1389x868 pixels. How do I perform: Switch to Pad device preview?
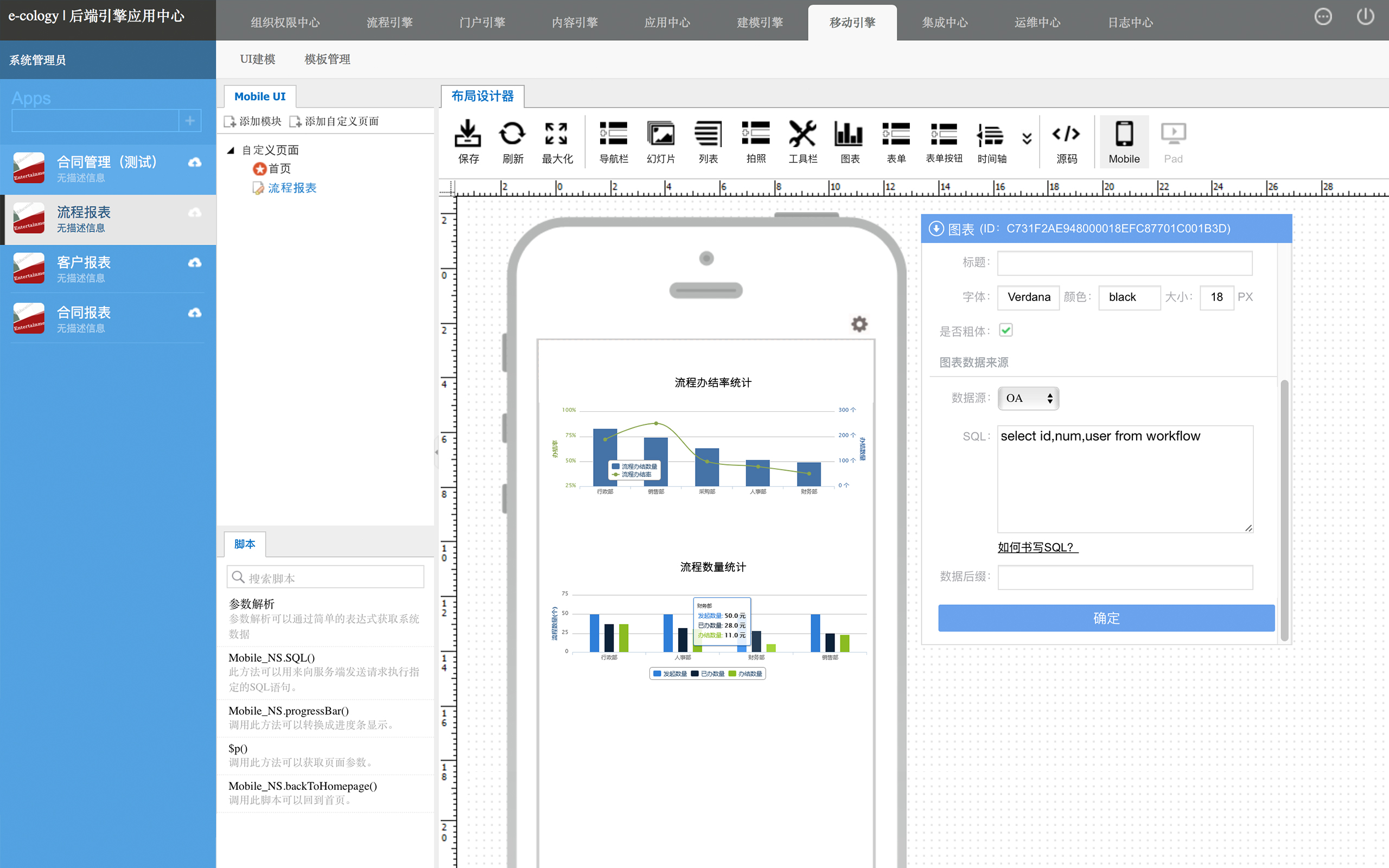pyautogui.click(x=1173, y=142)
